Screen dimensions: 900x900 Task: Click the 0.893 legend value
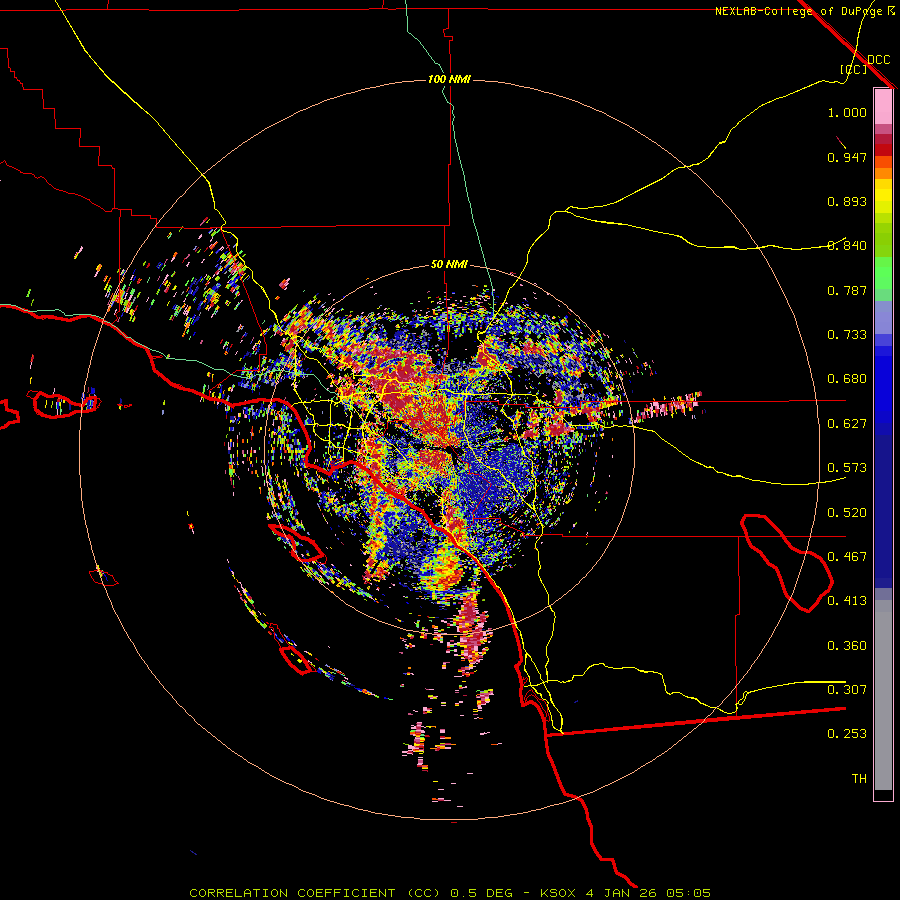pos(847,201)
